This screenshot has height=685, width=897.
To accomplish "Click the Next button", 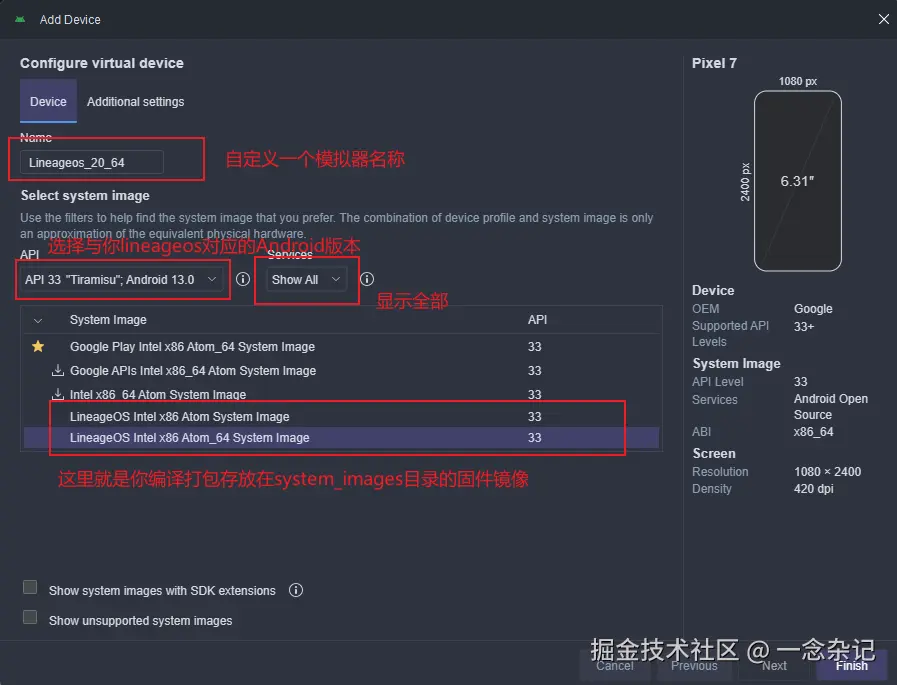I will 774,666.
